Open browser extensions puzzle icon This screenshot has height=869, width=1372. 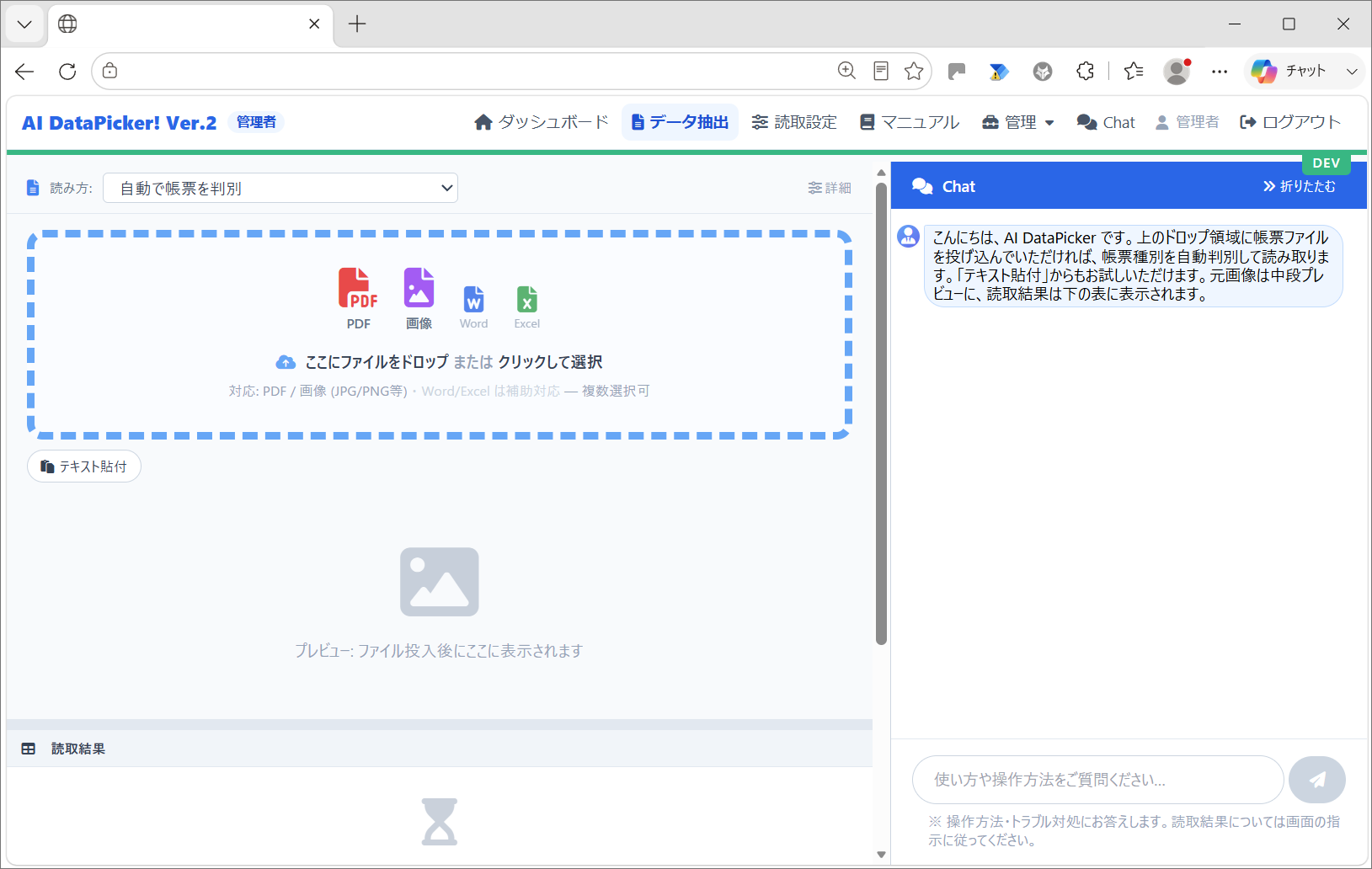point(1086,72)
